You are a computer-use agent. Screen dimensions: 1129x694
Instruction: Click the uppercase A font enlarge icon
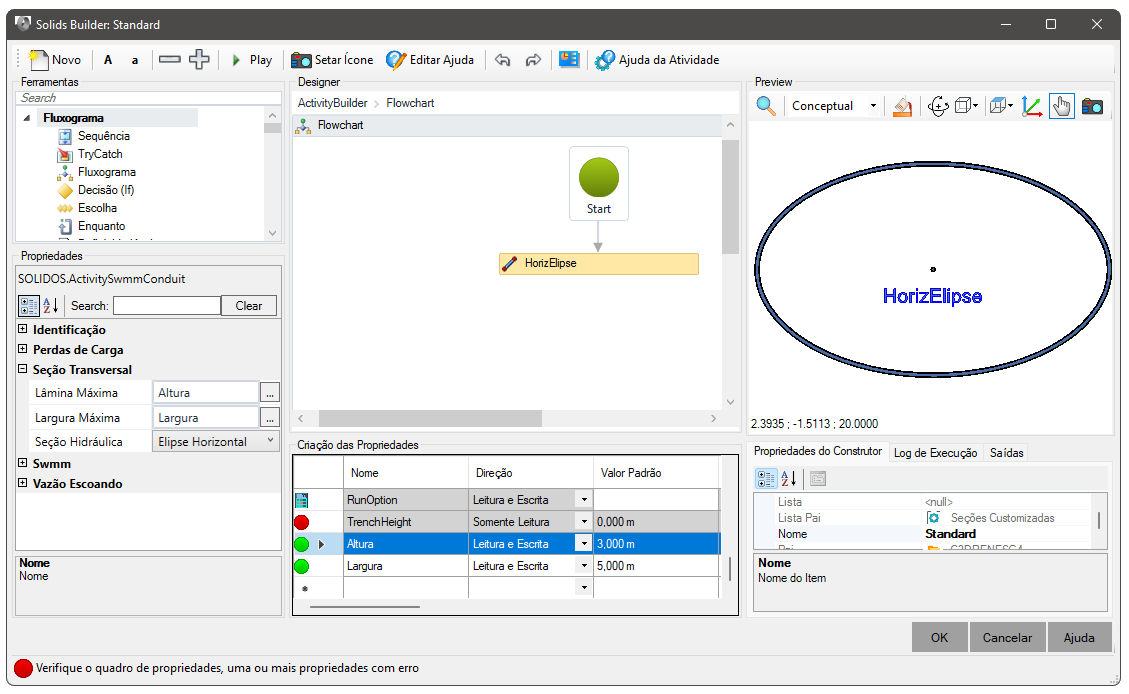coord(108,60)
